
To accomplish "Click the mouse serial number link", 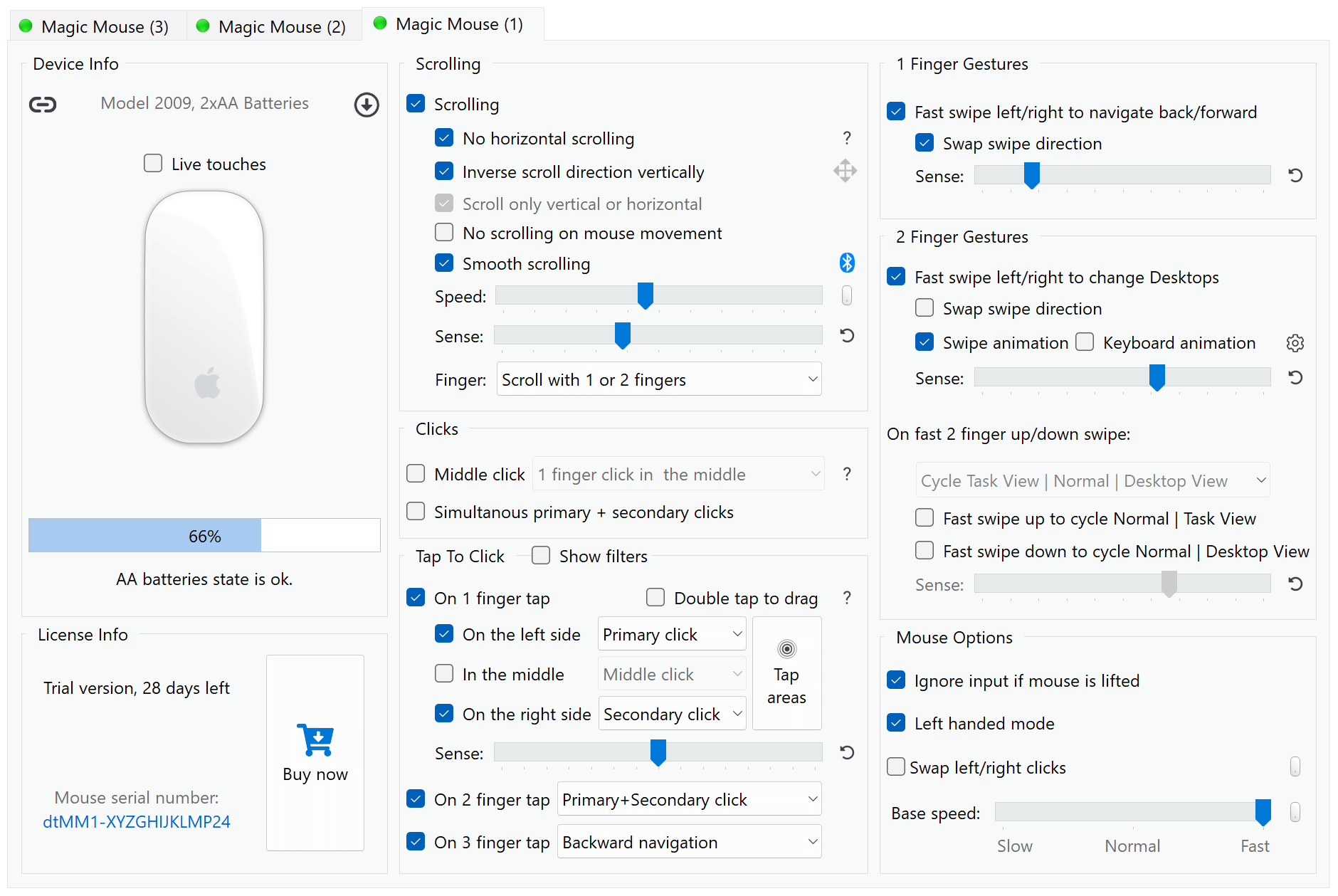I will click(136, 821).
